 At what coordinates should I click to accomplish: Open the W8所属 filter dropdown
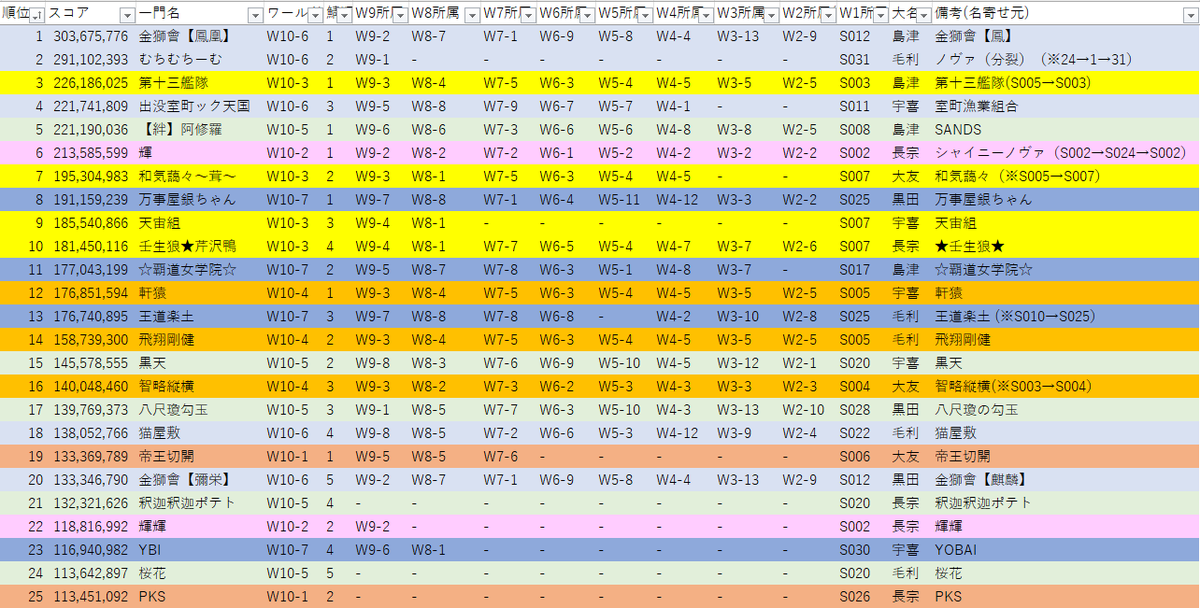point(470,15)
